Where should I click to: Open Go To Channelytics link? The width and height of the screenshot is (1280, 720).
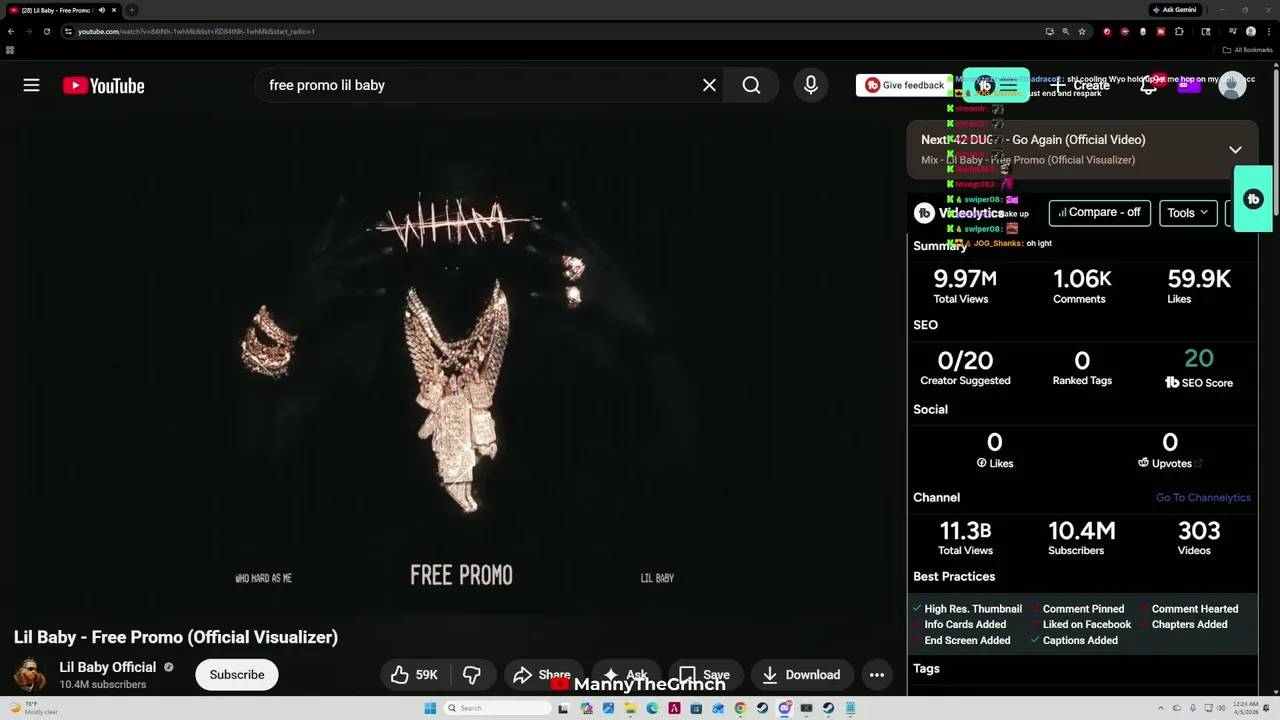coord(1203,497)
